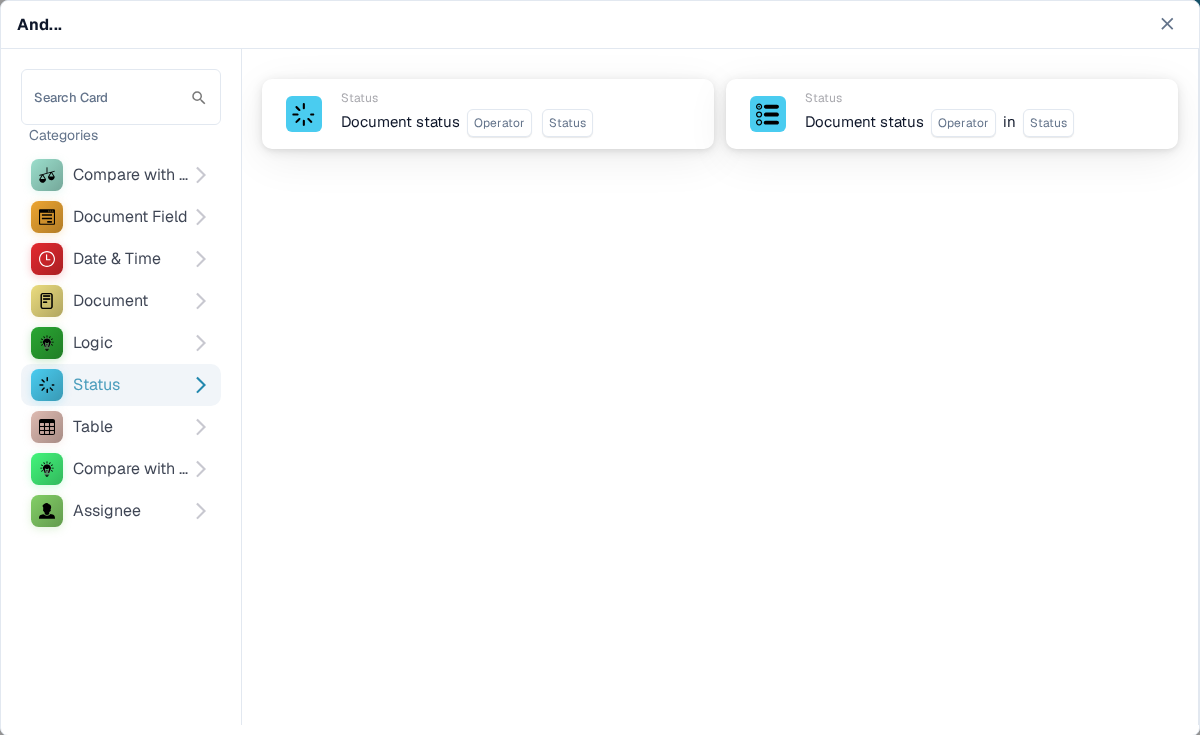Expand the Document category chevron

[x=201, y=301]
